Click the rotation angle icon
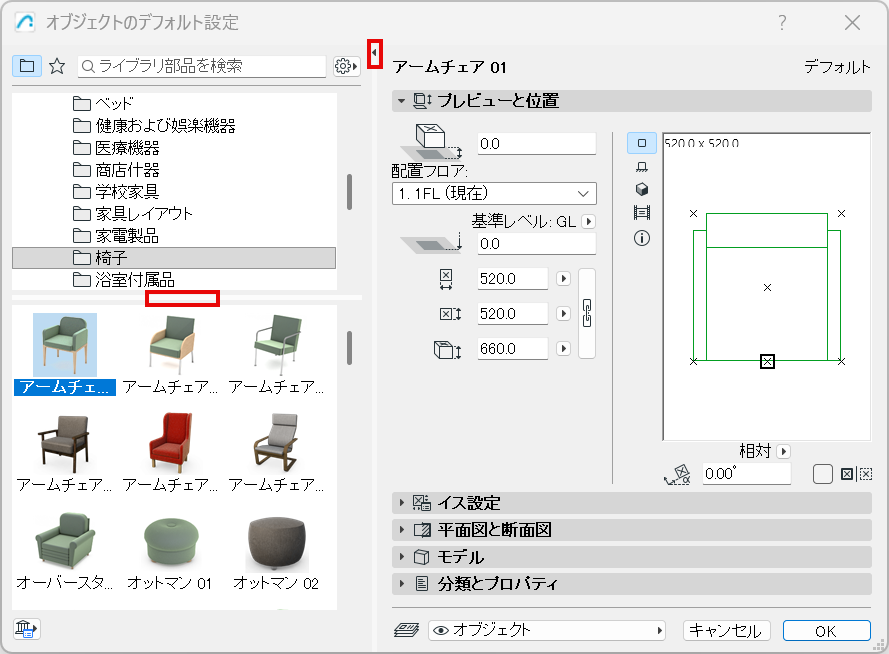Image resolution: width=889 pixels, height=654 pixels. click(678, 474)
